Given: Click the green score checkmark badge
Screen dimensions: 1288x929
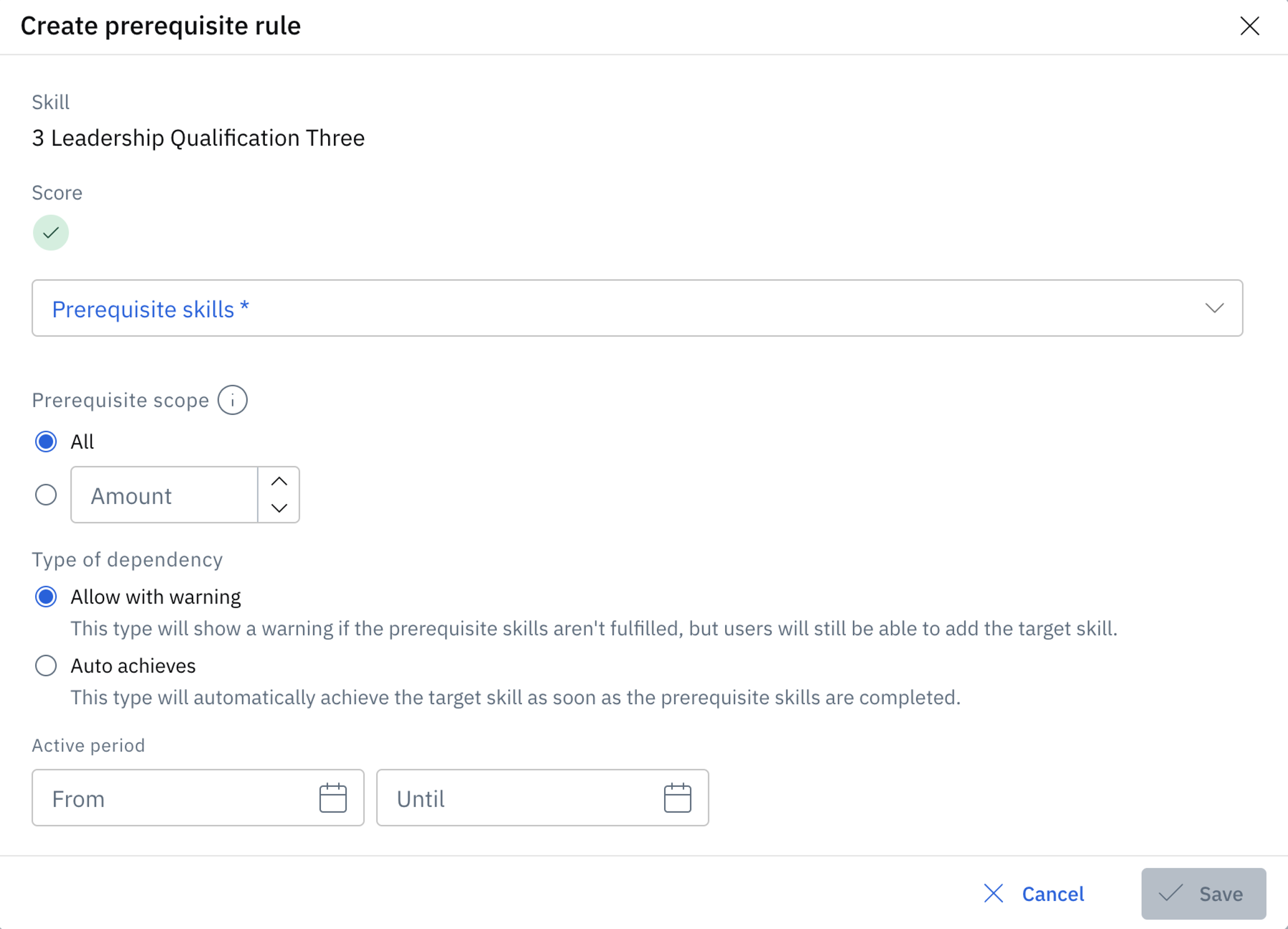Looking at the screenshot, I should (51, 233).
